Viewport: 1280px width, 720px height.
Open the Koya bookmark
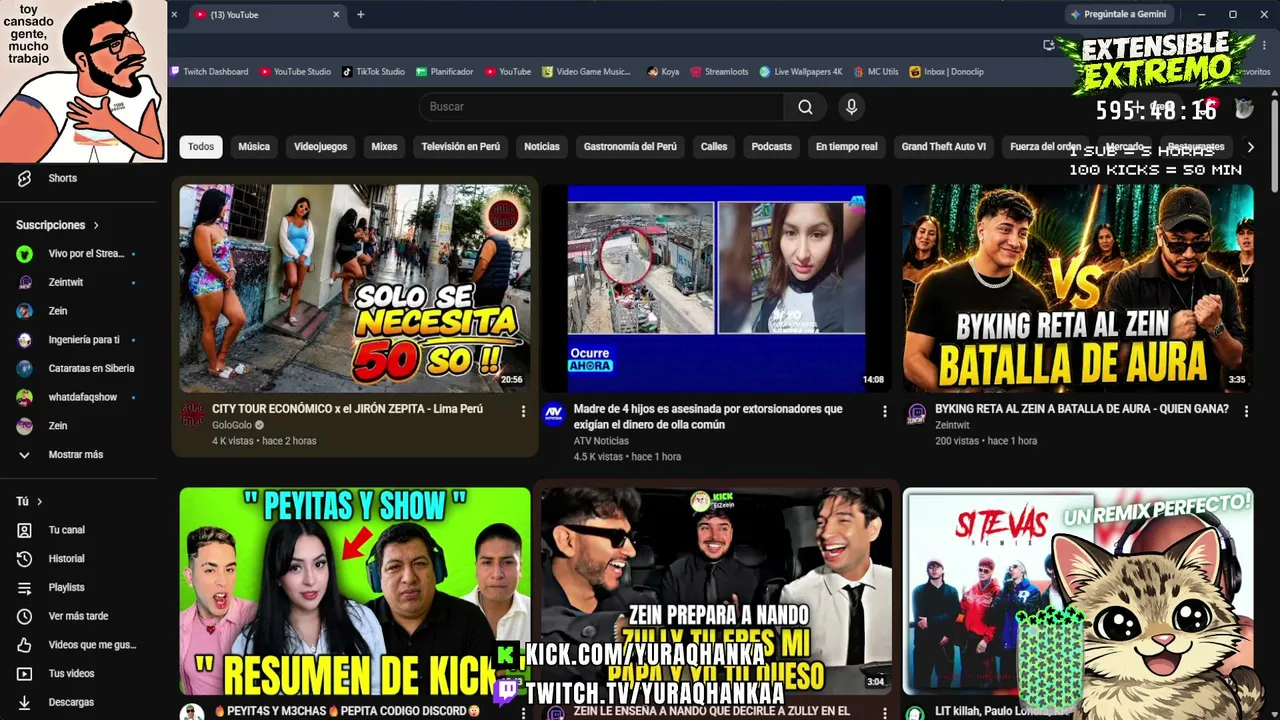click(x=663, y=72)
